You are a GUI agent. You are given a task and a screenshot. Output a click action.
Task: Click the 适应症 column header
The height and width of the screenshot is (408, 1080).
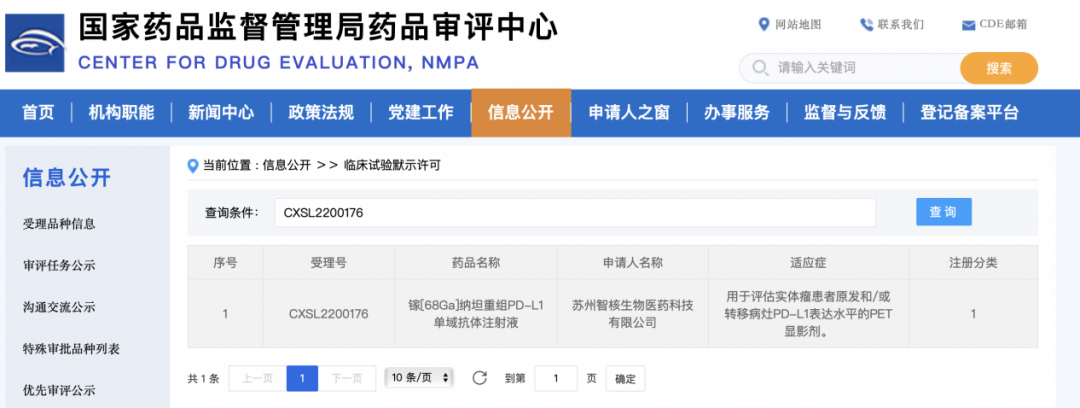pyautogui.click(x=809, y=263)
